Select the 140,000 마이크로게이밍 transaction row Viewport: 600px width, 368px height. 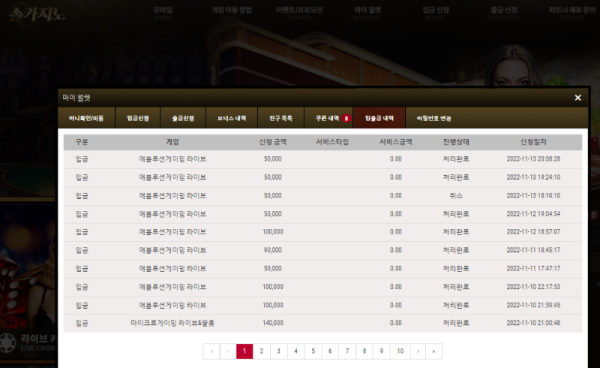323,323
